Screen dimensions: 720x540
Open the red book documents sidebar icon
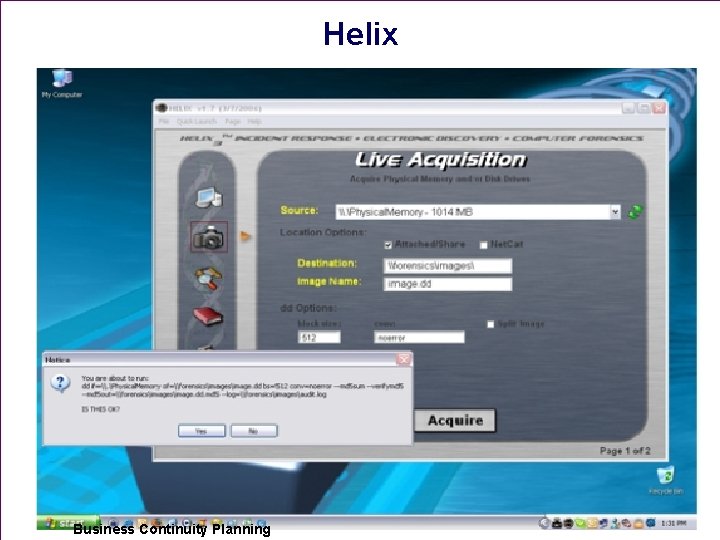point(208,316)
